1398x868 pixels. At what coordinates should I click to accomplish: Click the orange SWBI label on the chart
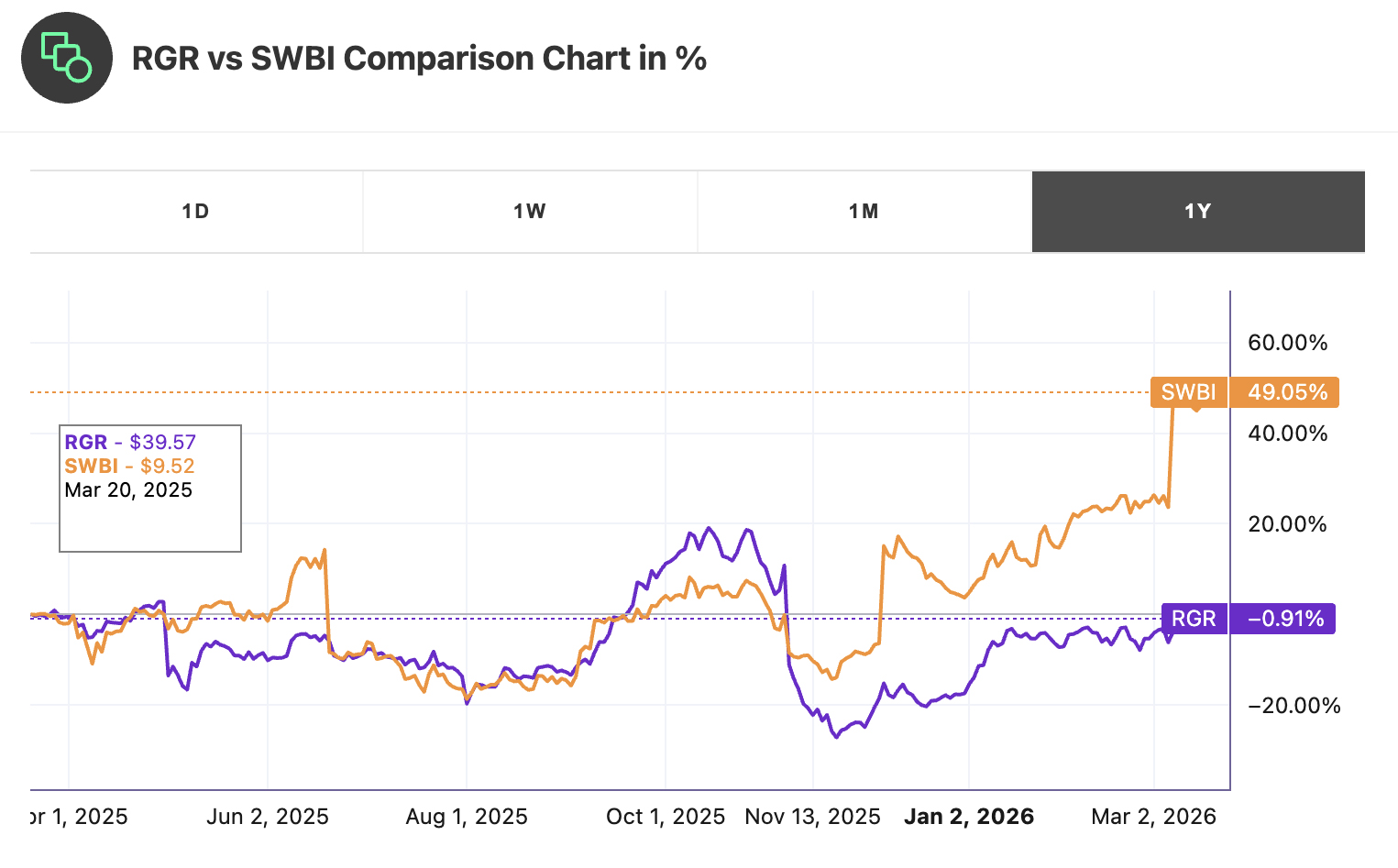[x=1189, y=392]
